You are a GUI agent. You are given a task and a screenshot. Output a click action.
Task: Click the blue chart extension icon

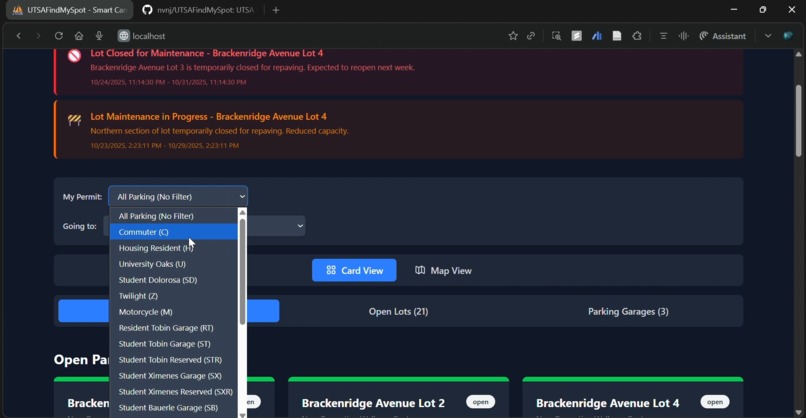pos(597,35)
